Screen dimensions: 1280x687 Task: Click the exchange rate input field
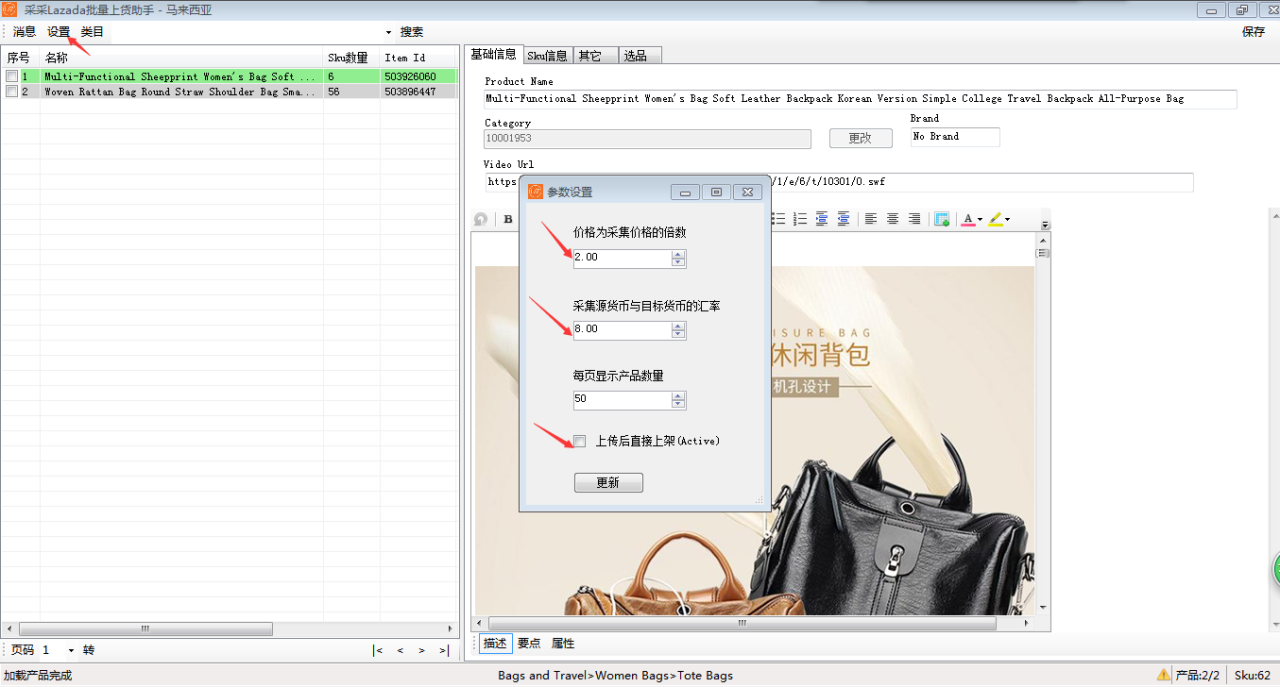(621, 329)
